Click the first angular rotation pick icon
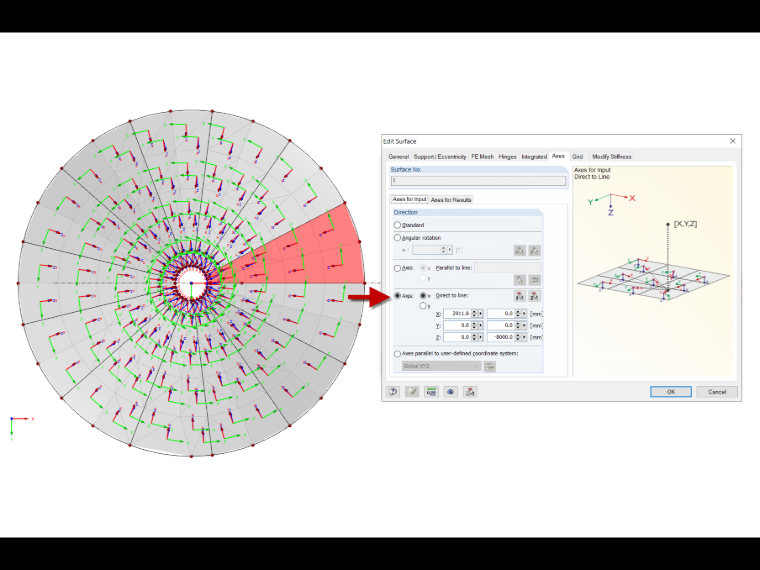Viewport: 760px width, 570px height. [520, 251]
